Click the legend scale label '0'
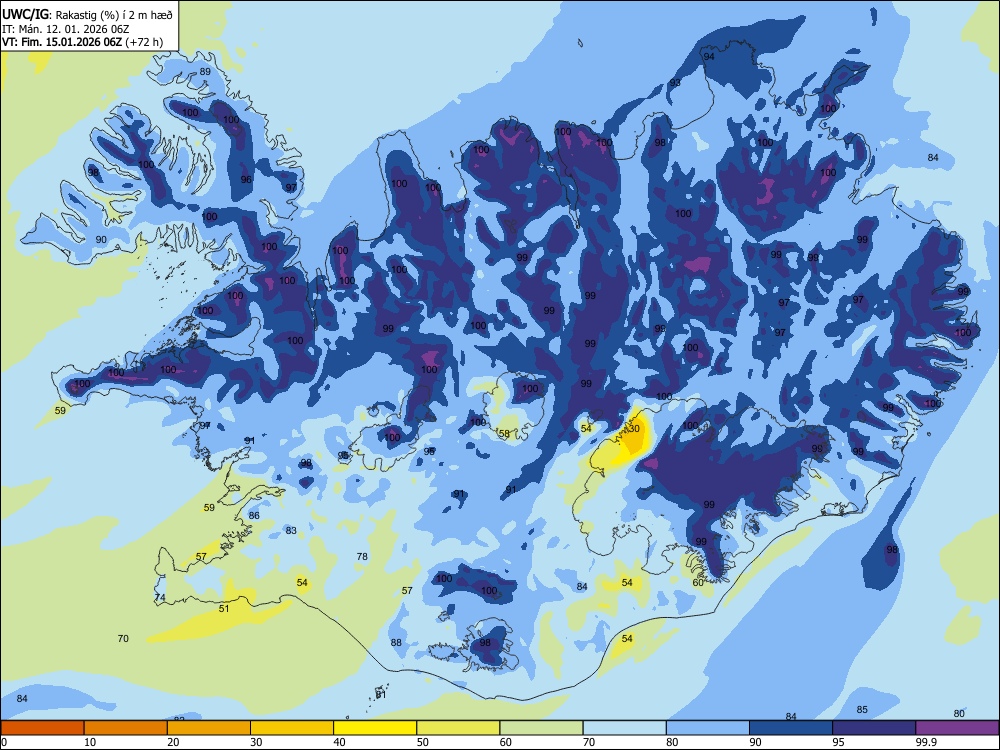This screenshot has height=750, width=1000. (x=4, y=742)
